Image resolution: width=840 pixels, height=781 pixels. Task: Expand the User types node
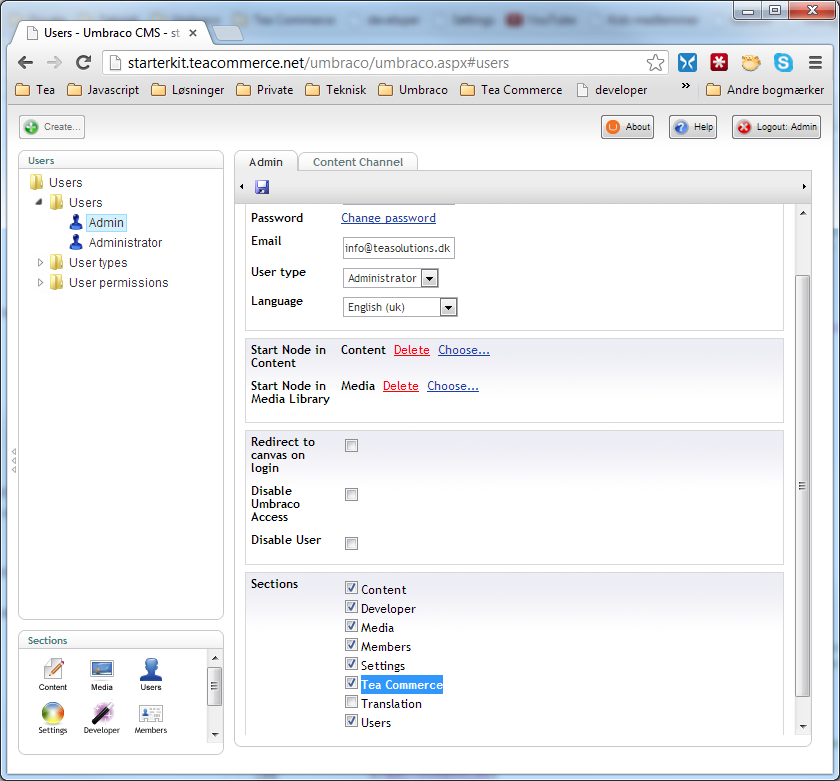40,262
